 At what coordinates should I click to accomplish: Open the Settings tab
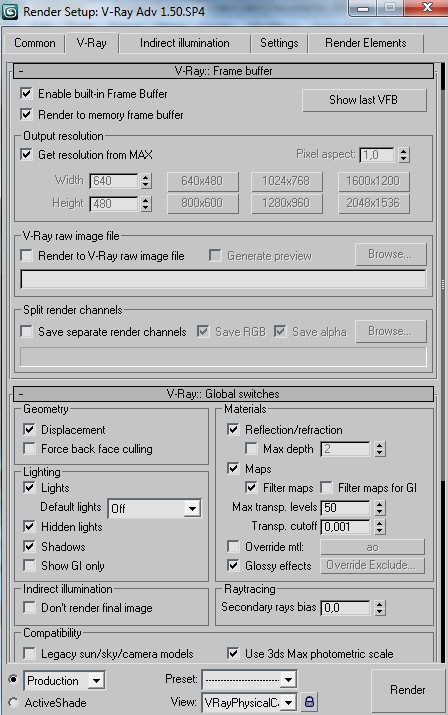click(x=279, y=43)
